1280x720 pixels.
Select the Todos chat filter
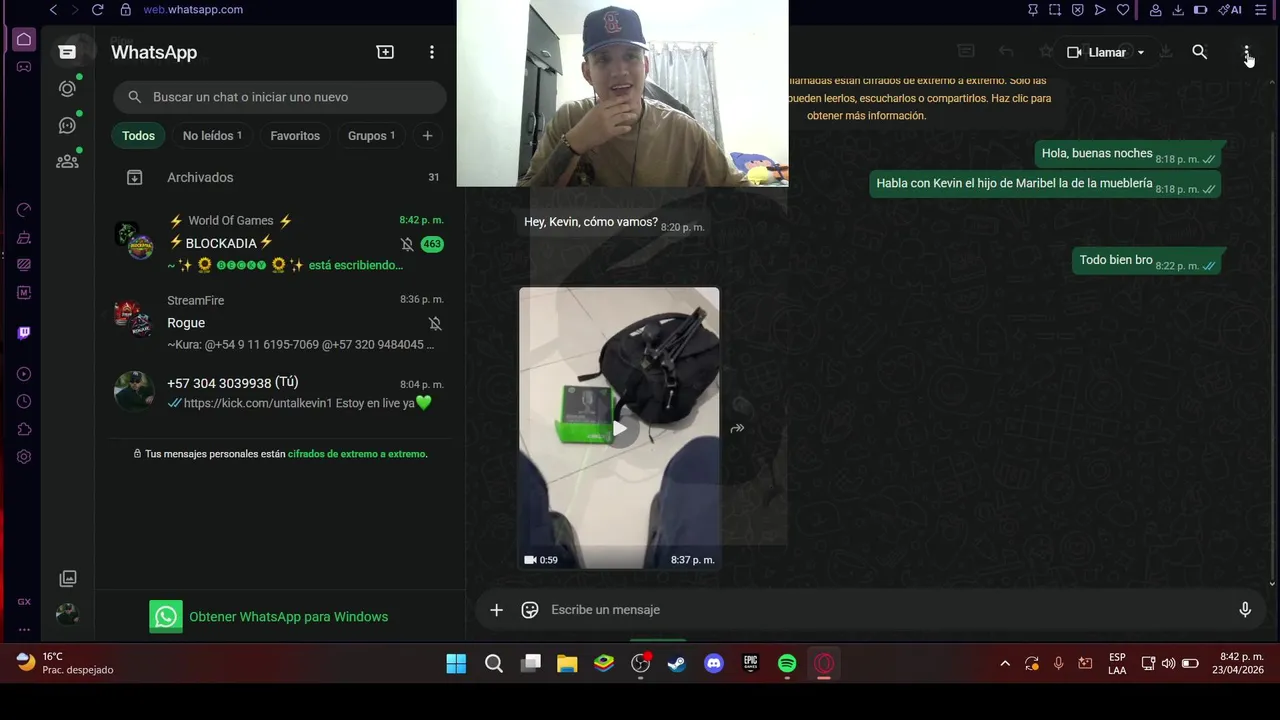click(138, 136)
